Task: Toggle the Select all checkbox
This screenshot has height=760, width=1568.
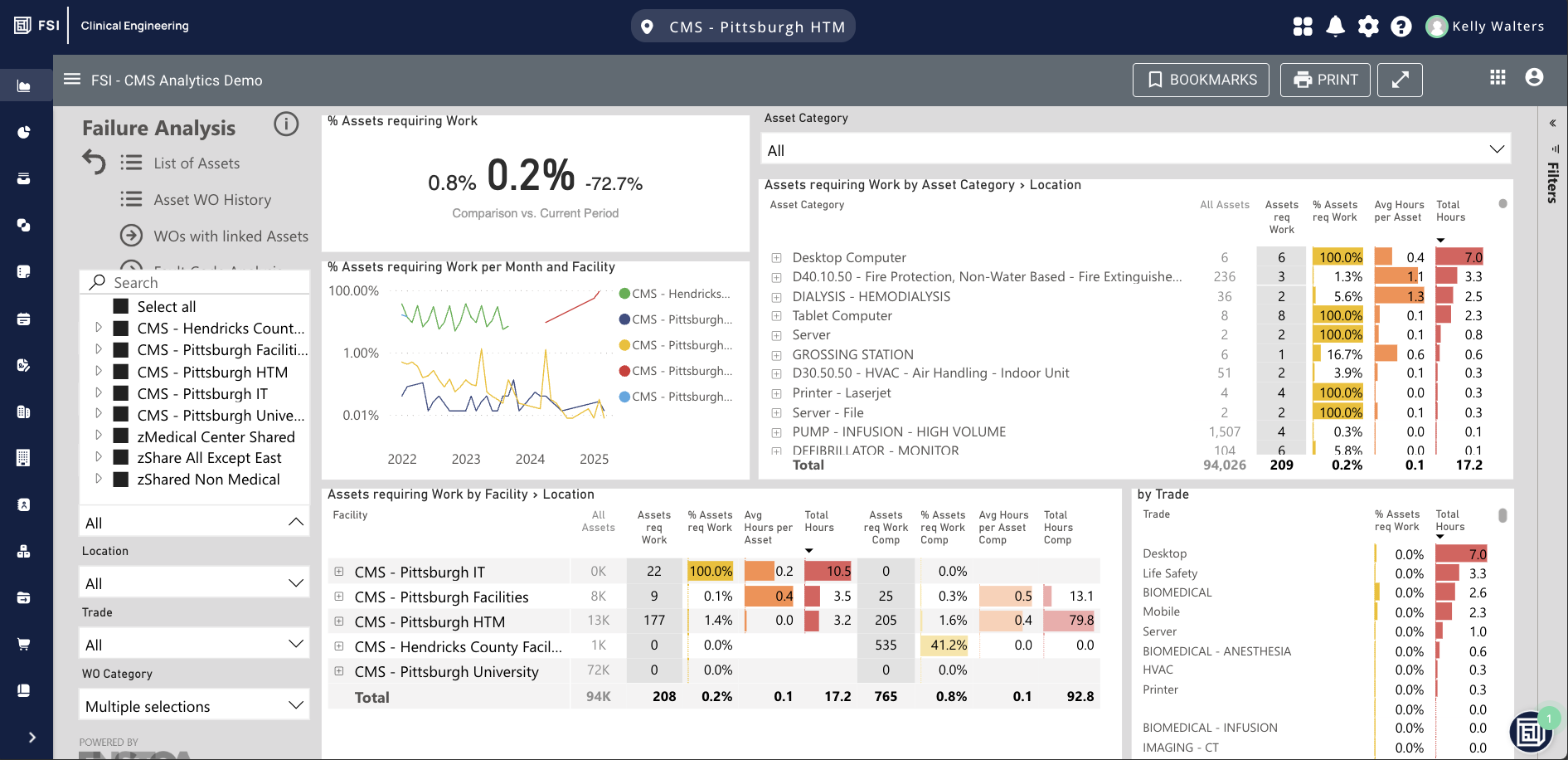Action: tap(120, 307)
